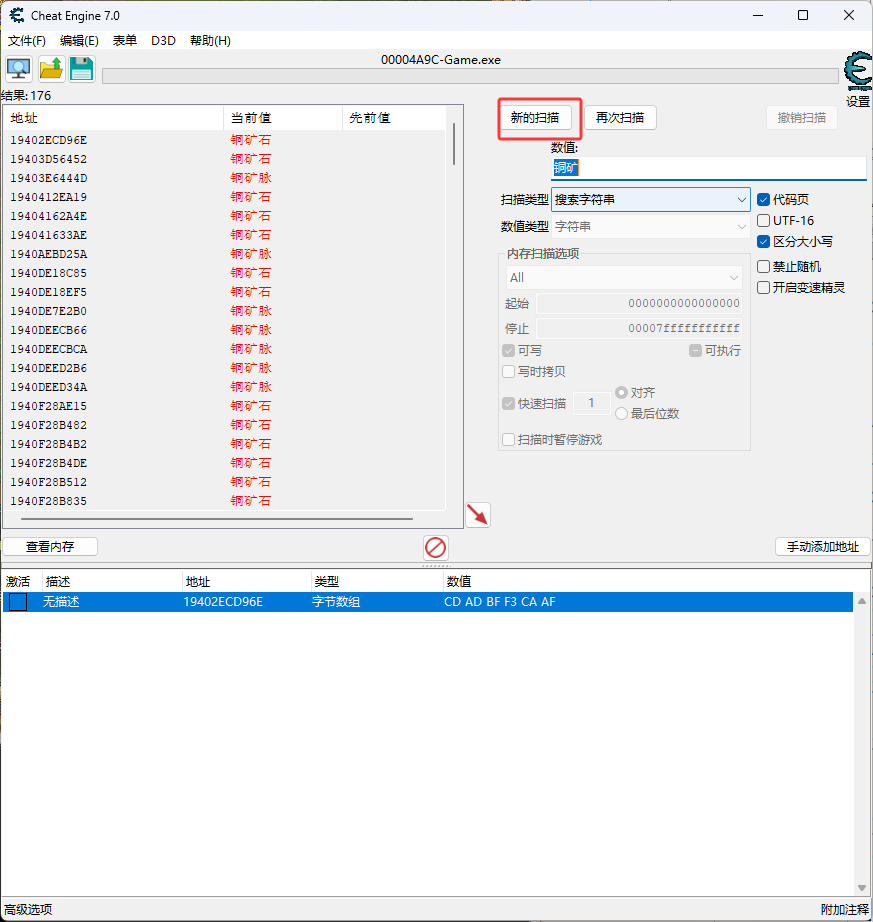873x922 pixels.
Task: Toggle the activate box for 无描述 entry
Action: 18,602
